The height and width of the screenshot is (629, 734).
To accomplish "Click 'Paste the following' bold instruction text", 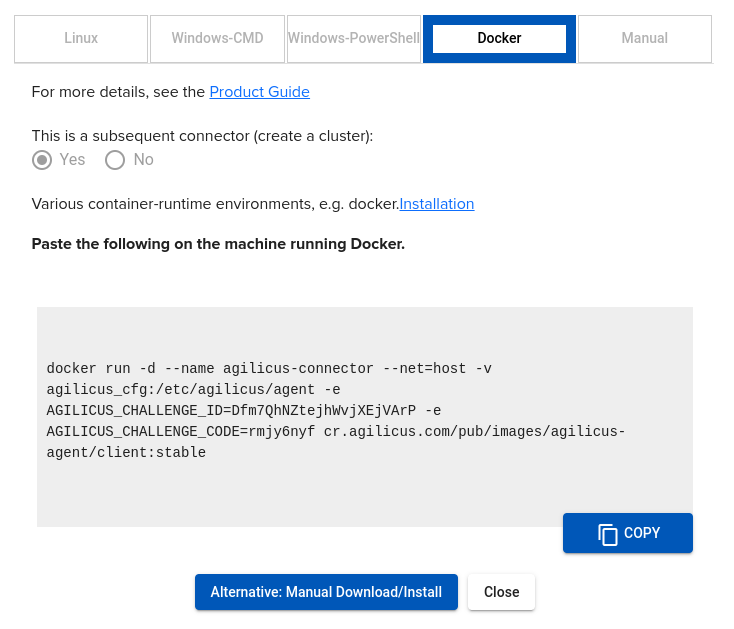I will (218, 244).
